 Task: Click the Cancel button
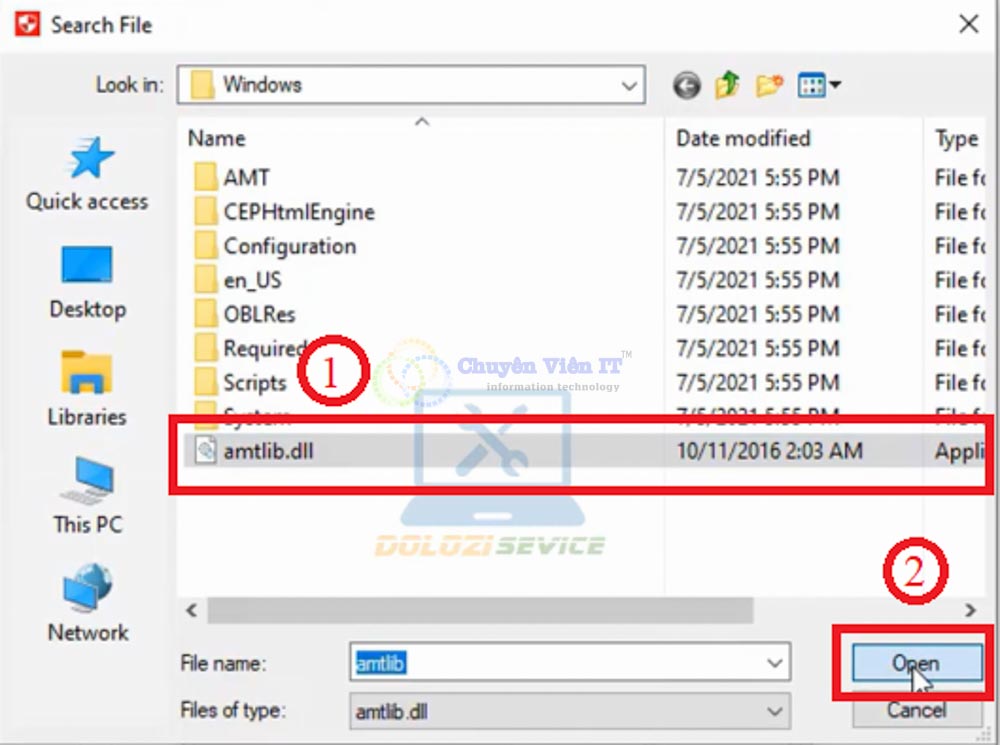coord(916,710)
